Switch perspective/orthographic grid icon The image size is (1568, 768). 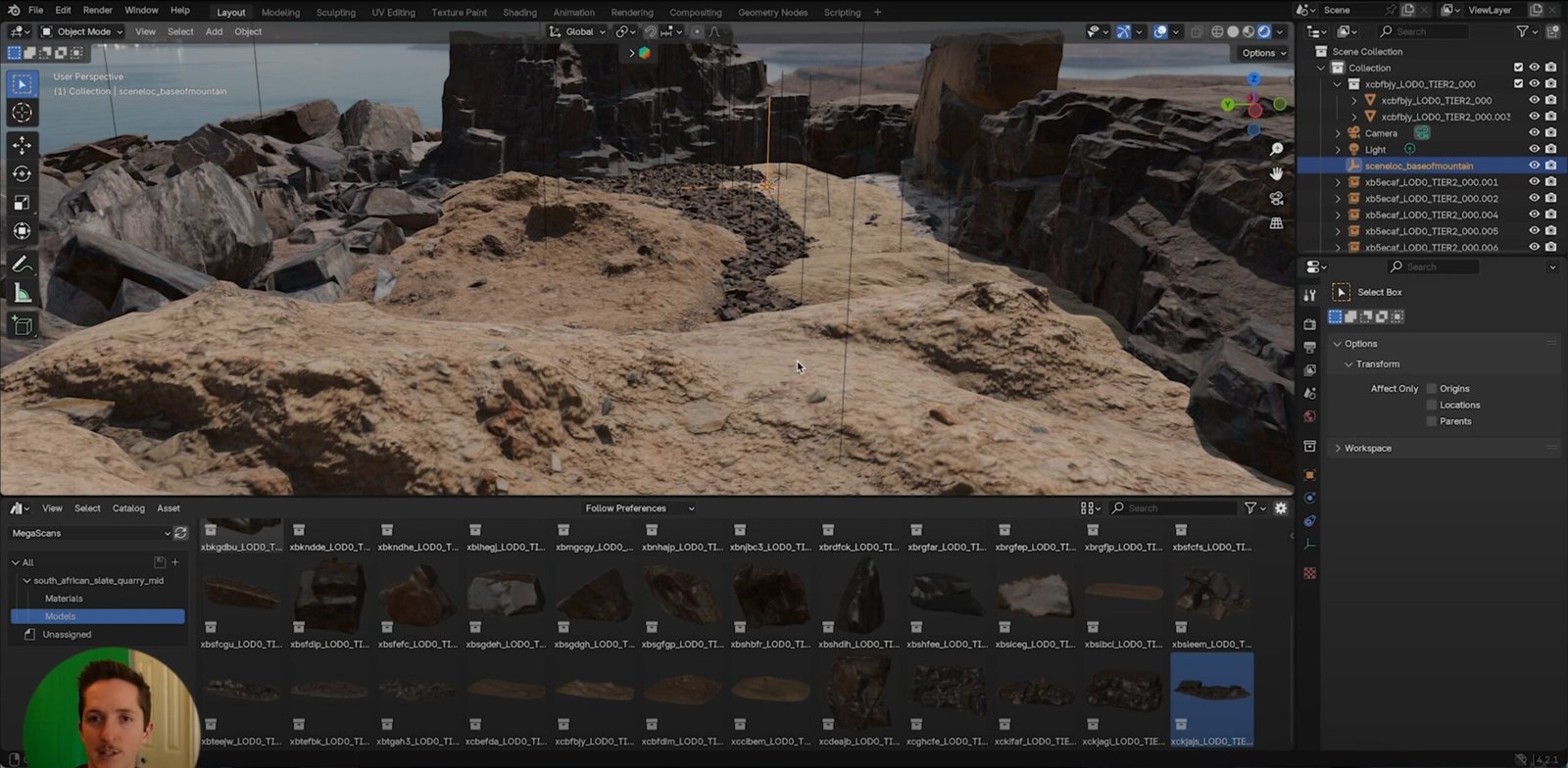(1276, 223)
